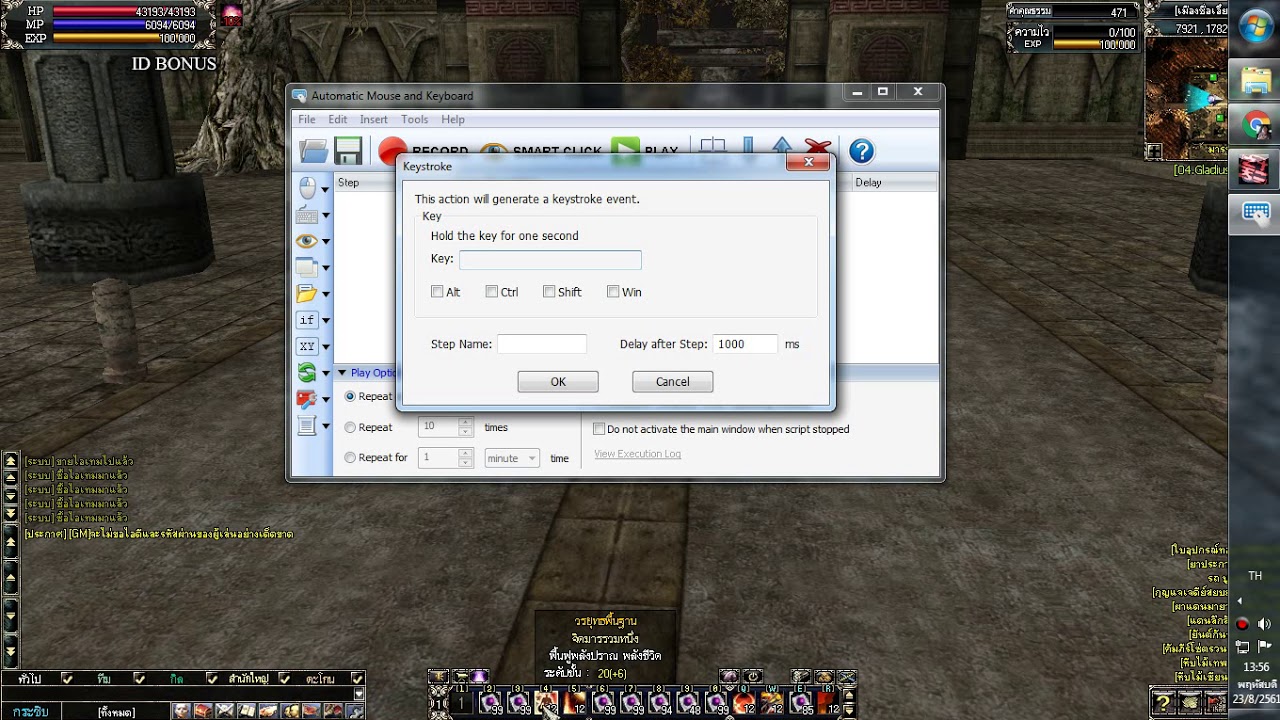Click the red tools icon in sidebar

307,399
